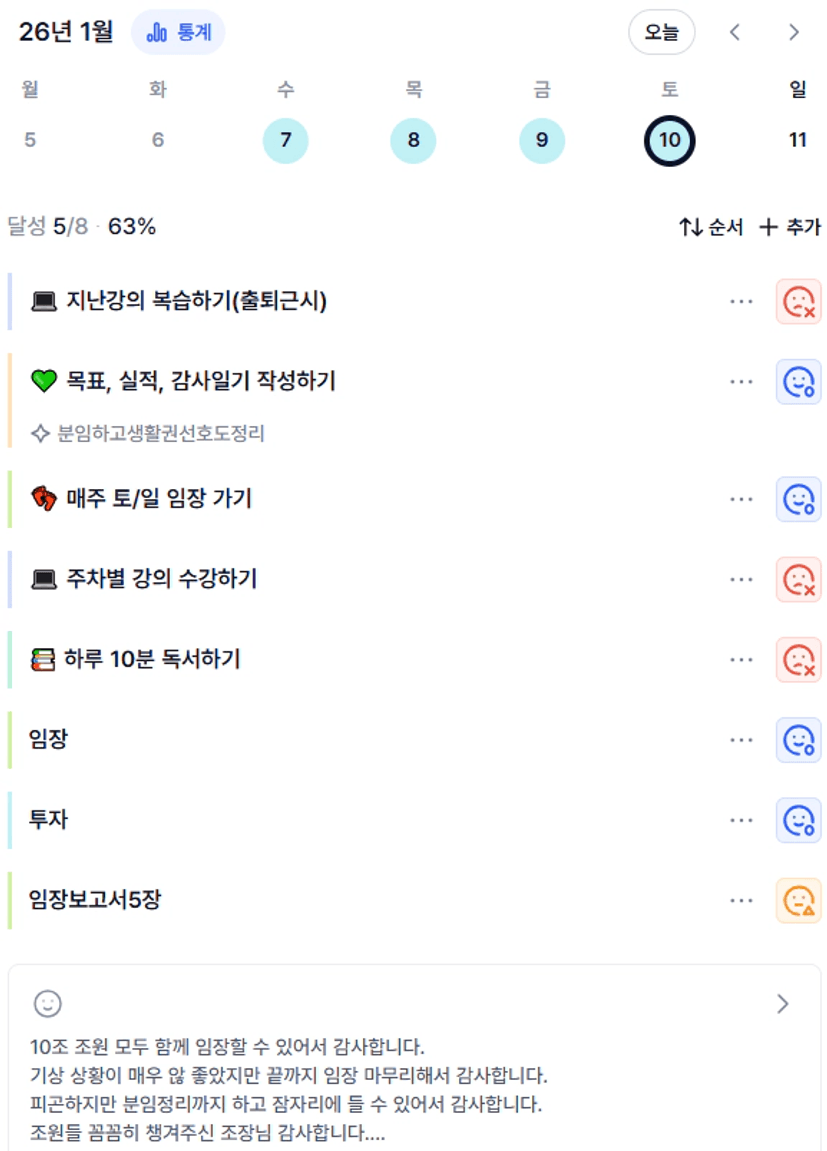Click the smiley emoji icon in the diary card
This screenshot has height=1151, width=827.
pos(47,1003)
